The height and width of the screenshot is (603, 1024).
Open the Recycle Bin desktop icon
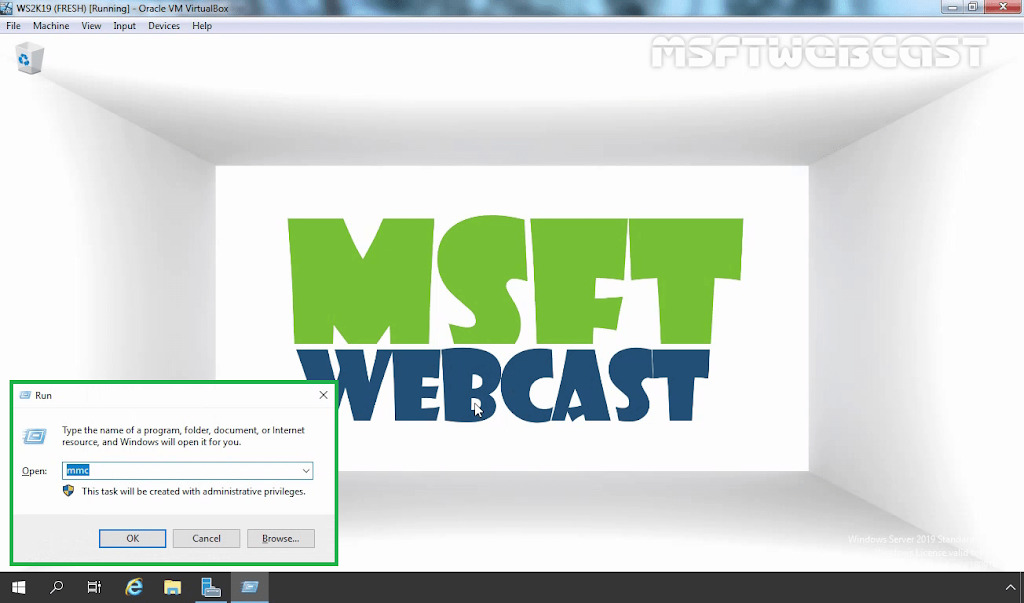tap(29, 59)
